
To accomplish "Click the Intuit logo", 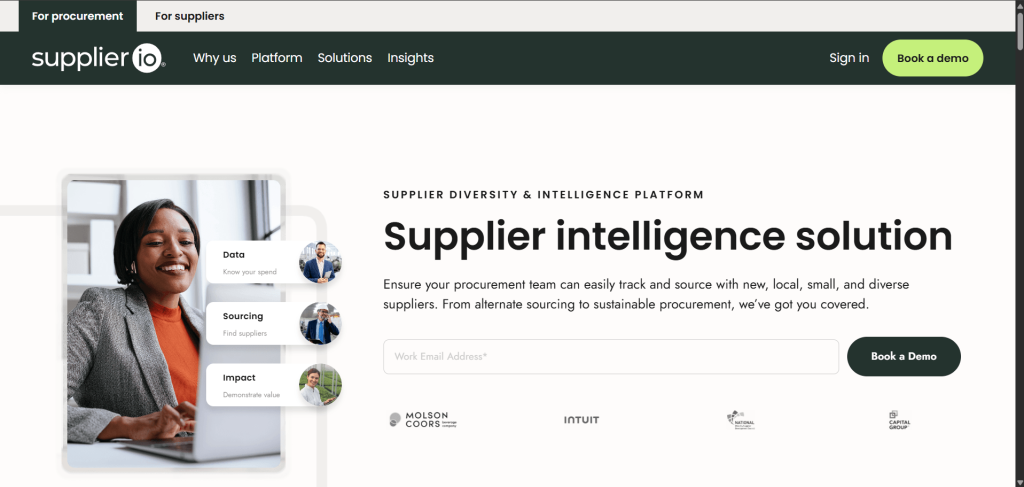I will [x=581, y=420].
